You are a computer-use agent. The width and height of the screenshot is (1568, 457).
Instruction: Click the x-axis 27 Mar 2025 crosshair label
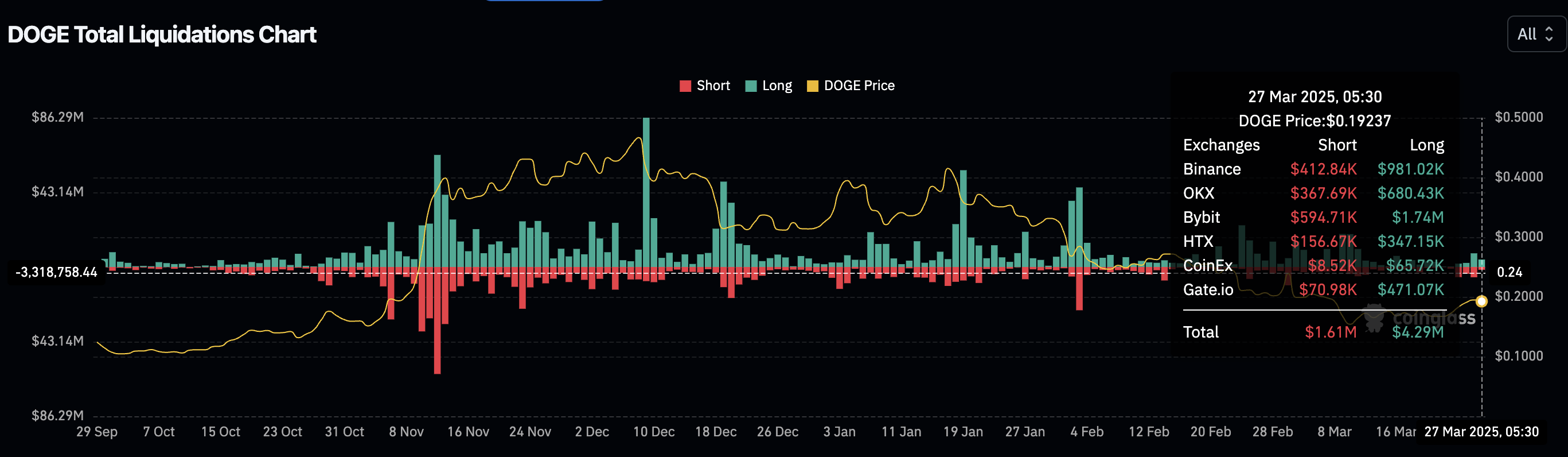(1481, 432)
